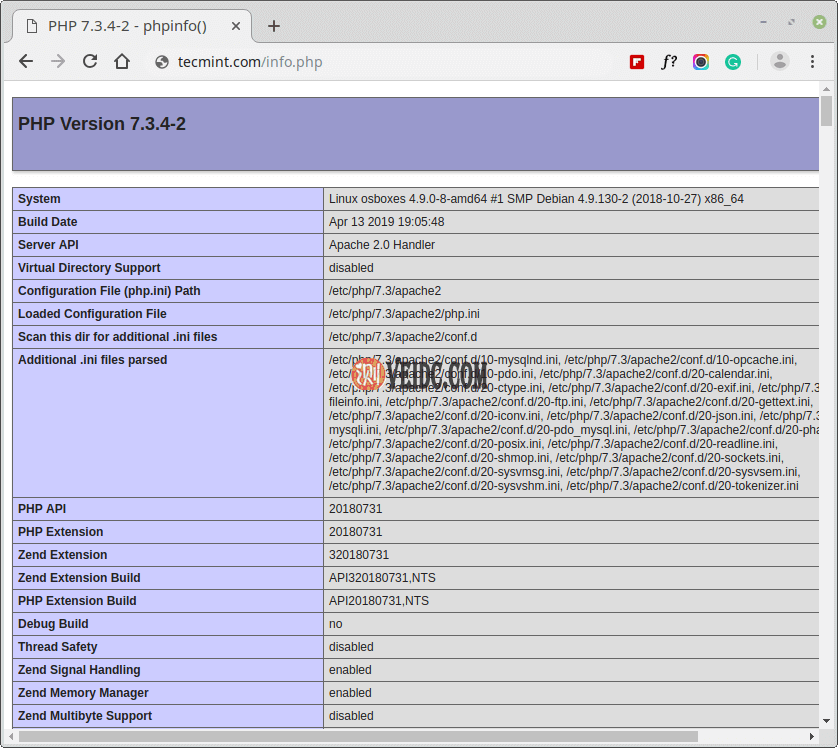Click the scroll-up arrow of vertical scrollbar
The width and height of the screenshot is (838, 748).
pos(826,88)
